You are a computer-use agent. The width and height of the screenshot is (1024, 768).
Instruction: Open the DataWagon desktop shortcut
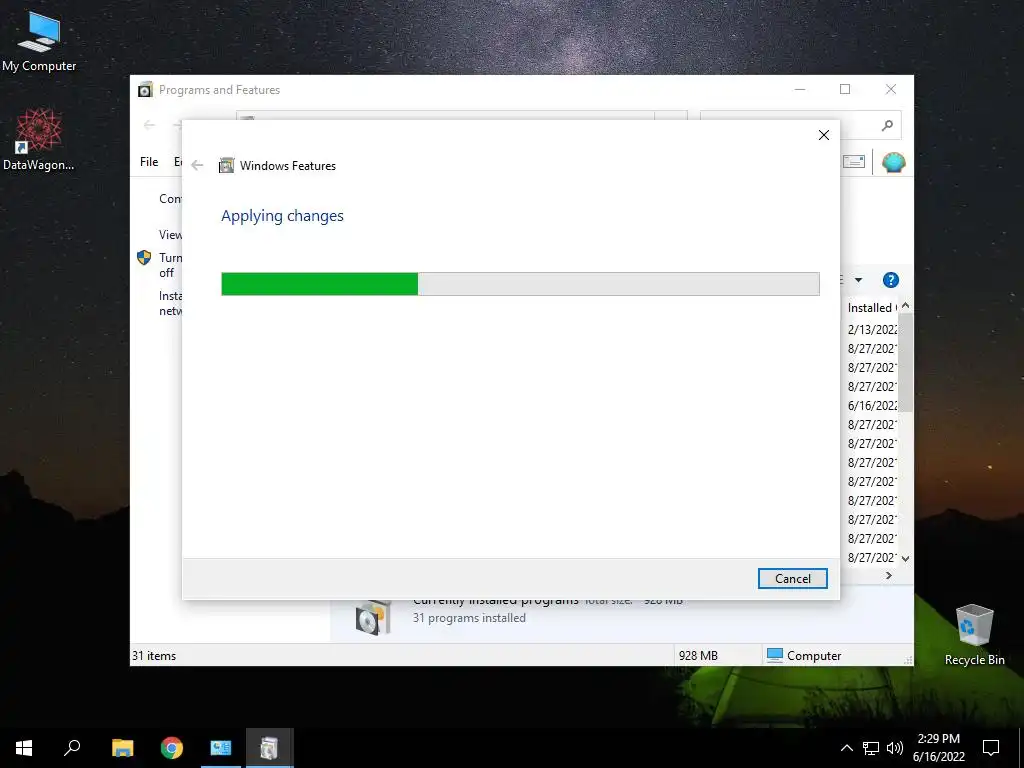(x=39, y=140)
